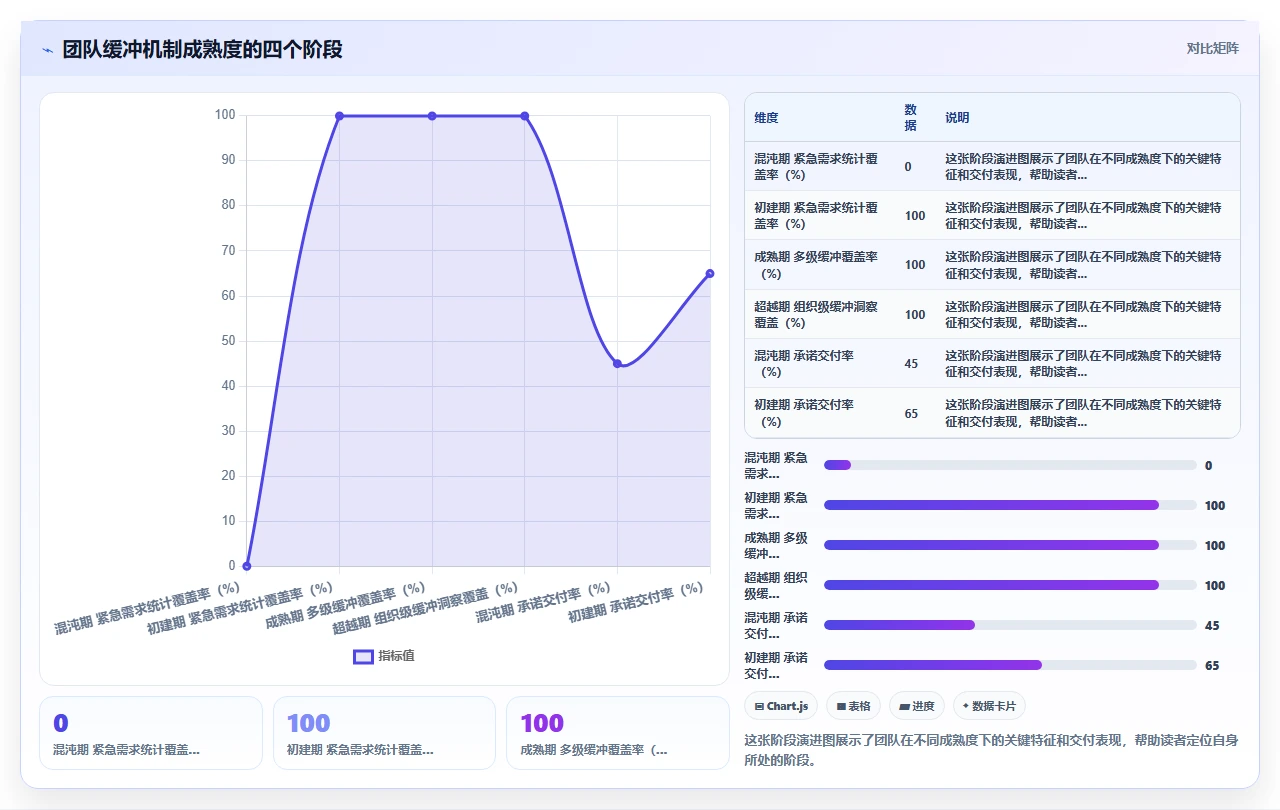Click the 表格 tag chip
1280x810 pixels.
[853, 706]
